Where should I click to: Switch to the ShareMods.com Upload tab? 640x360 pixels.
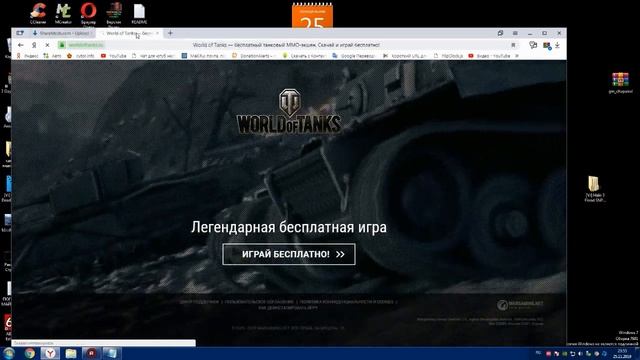tap(62, 33)
